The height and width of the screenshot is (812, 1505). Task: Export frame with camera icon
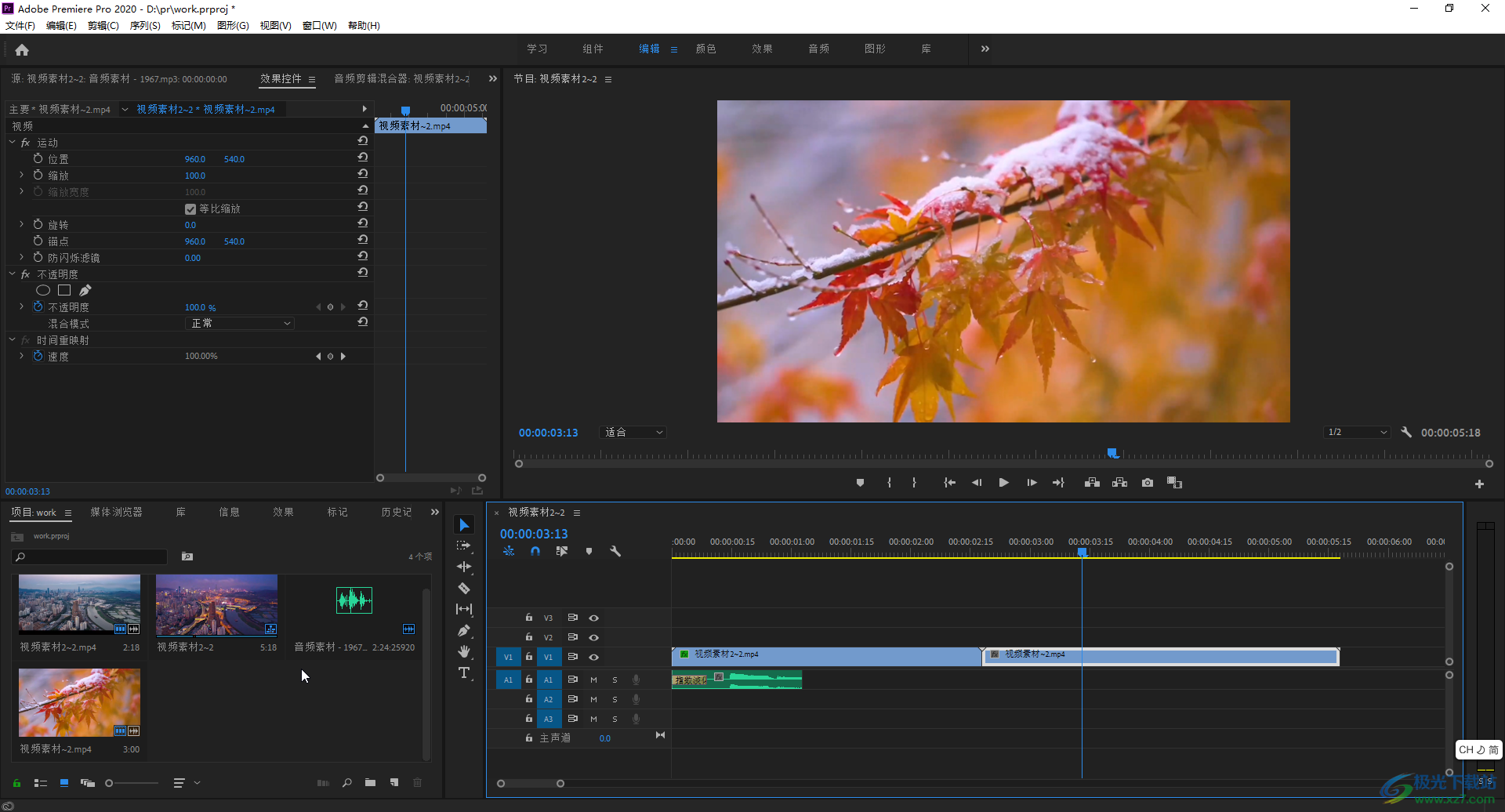1148,483
